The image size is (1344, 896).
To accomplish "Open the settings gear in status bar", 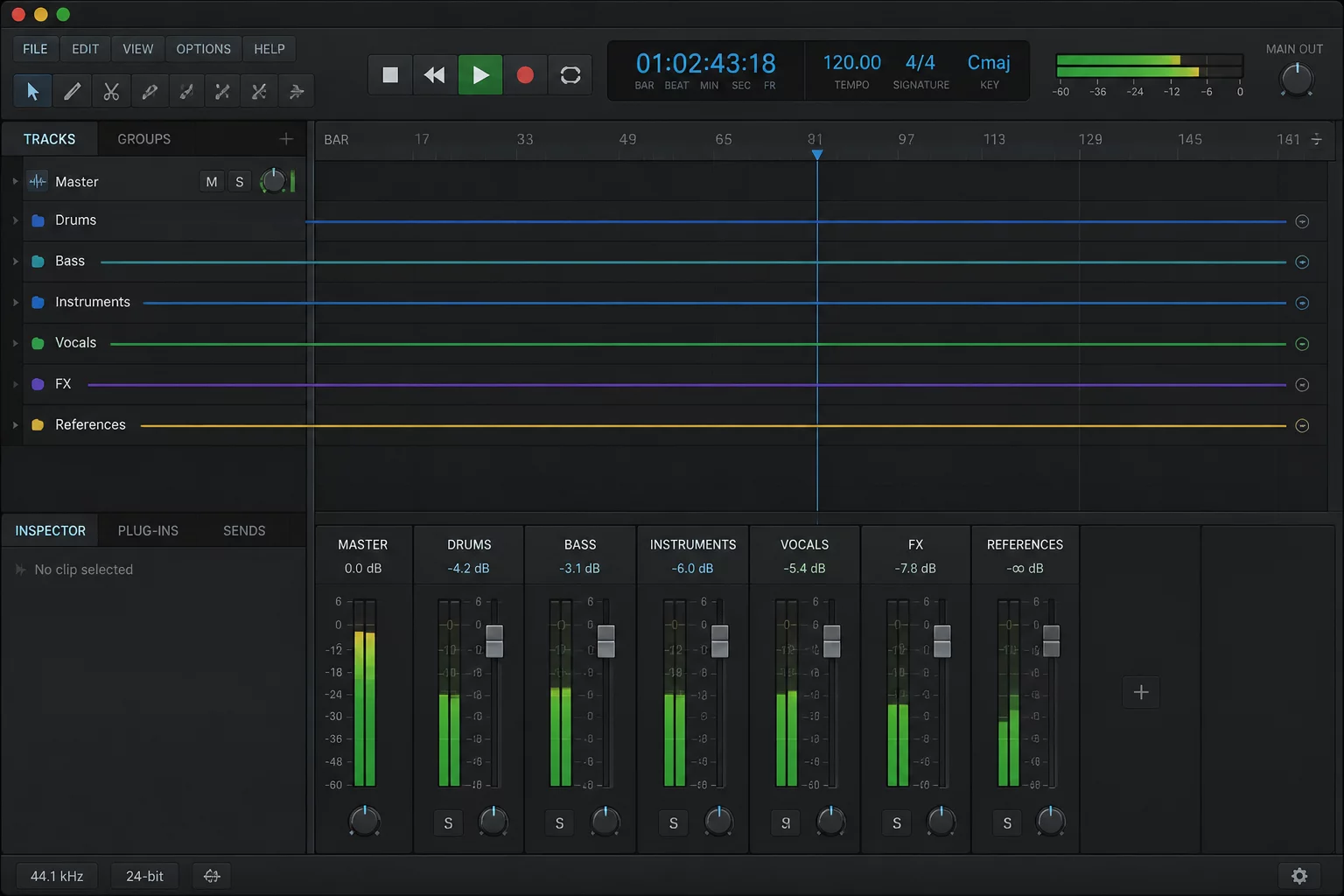I will point(1299,876).
